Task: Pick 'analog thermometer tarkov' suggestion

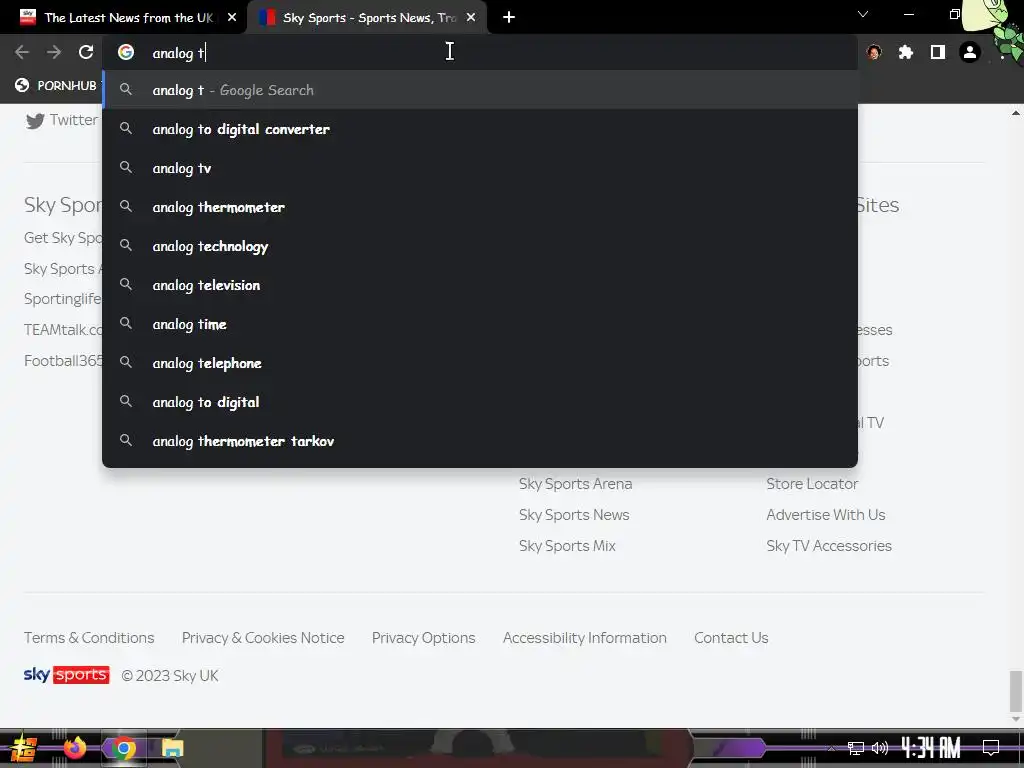Action: [480, 441]
